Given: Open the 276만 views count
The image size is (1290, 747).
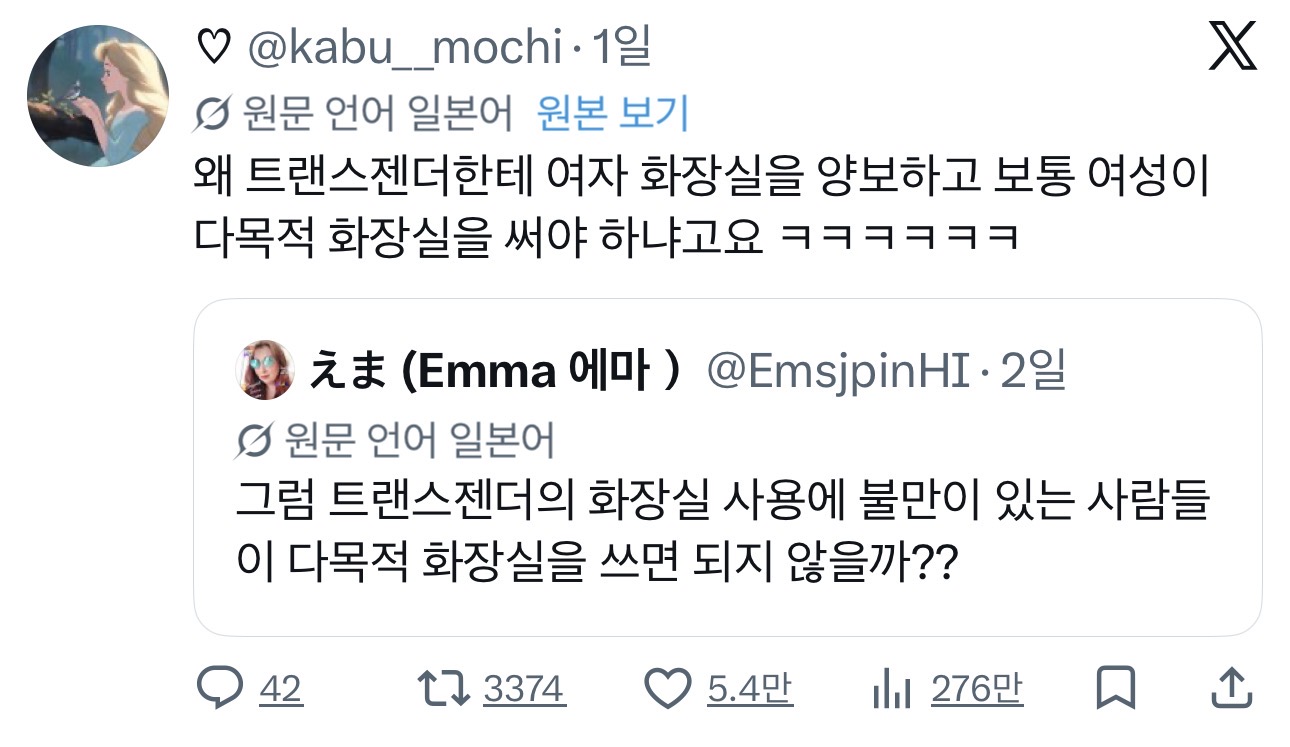Looking at the screenshot, I should point(977,689).
